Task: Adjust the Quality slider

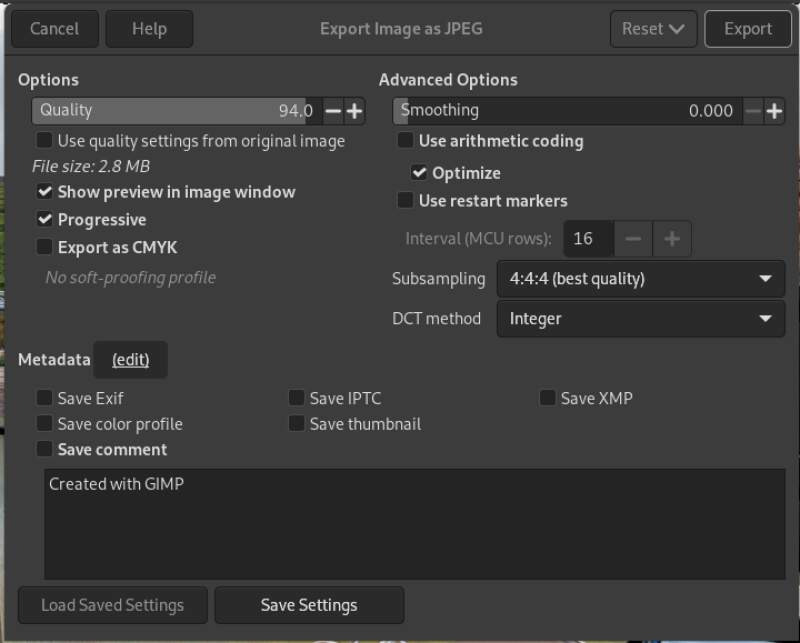Action: pyautogui.click(x=180, y=110)
